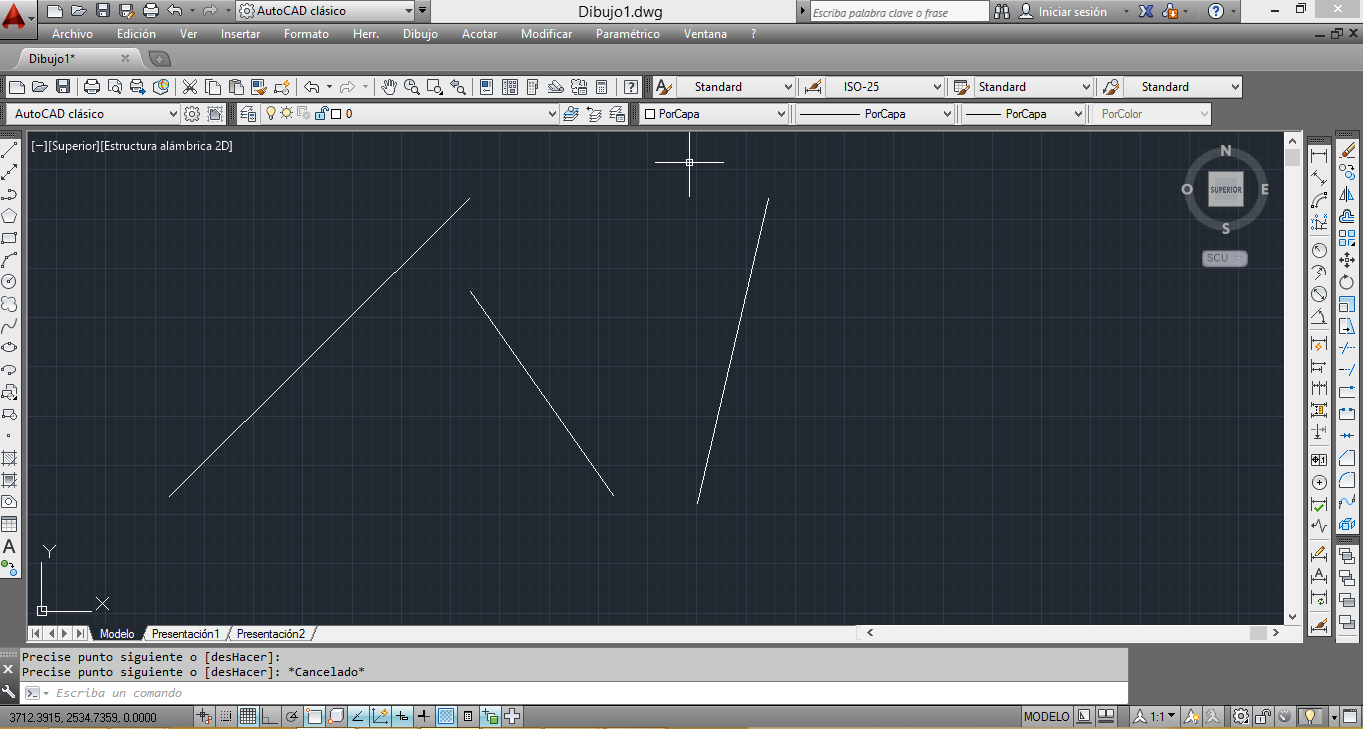The height and width of the screenshot is (729, 1363).
Task: Activate the Pan realtime hand tool
Action: click(x=388, y=87)
